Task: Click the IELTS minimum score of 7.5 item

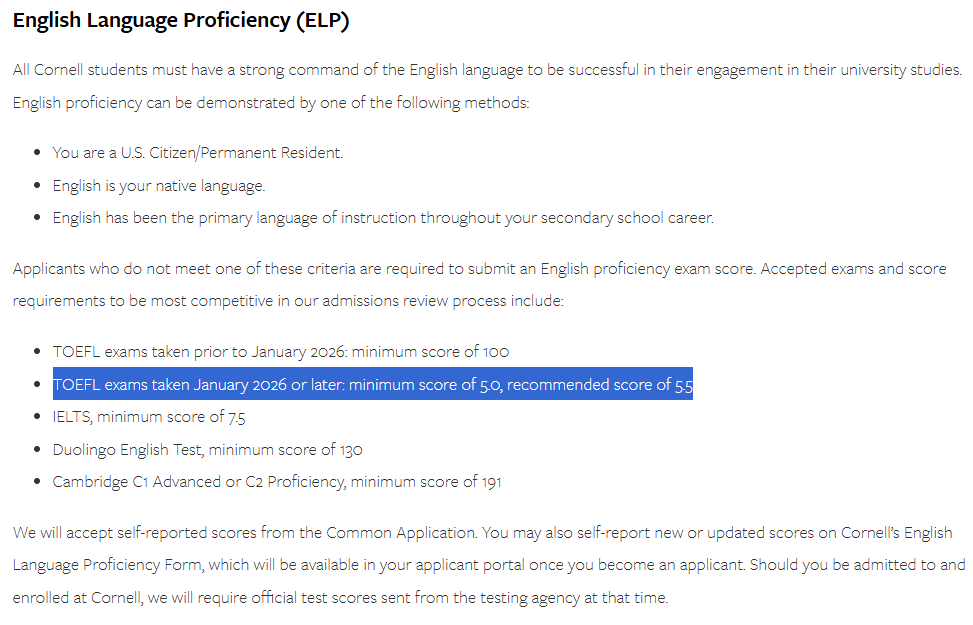Action: click(x=149, y=416)
